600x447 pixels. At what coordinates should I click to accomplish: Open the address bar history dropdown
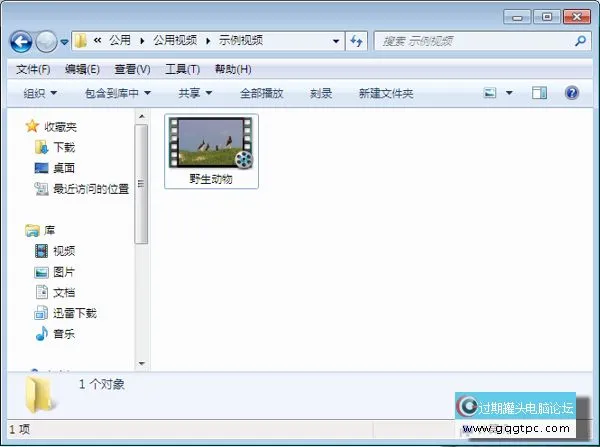coord(336,41)
